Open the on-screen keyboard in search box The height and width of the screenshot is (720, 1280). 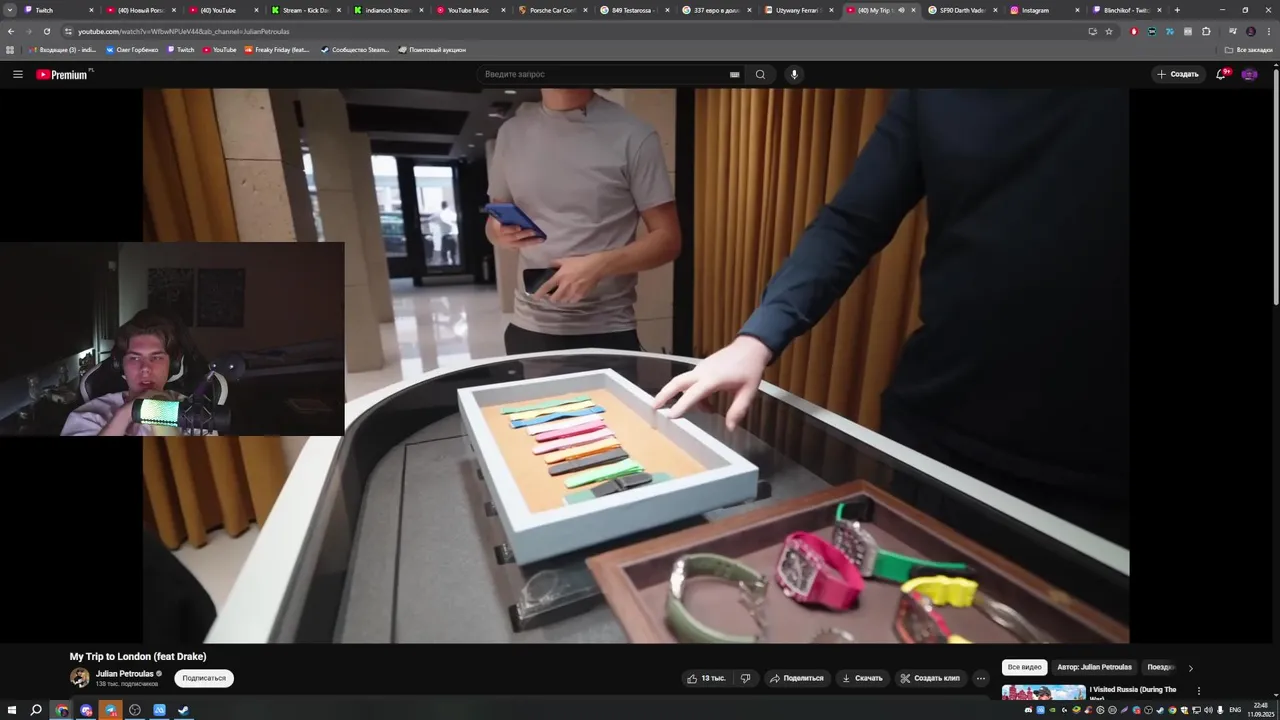(734, 74)
